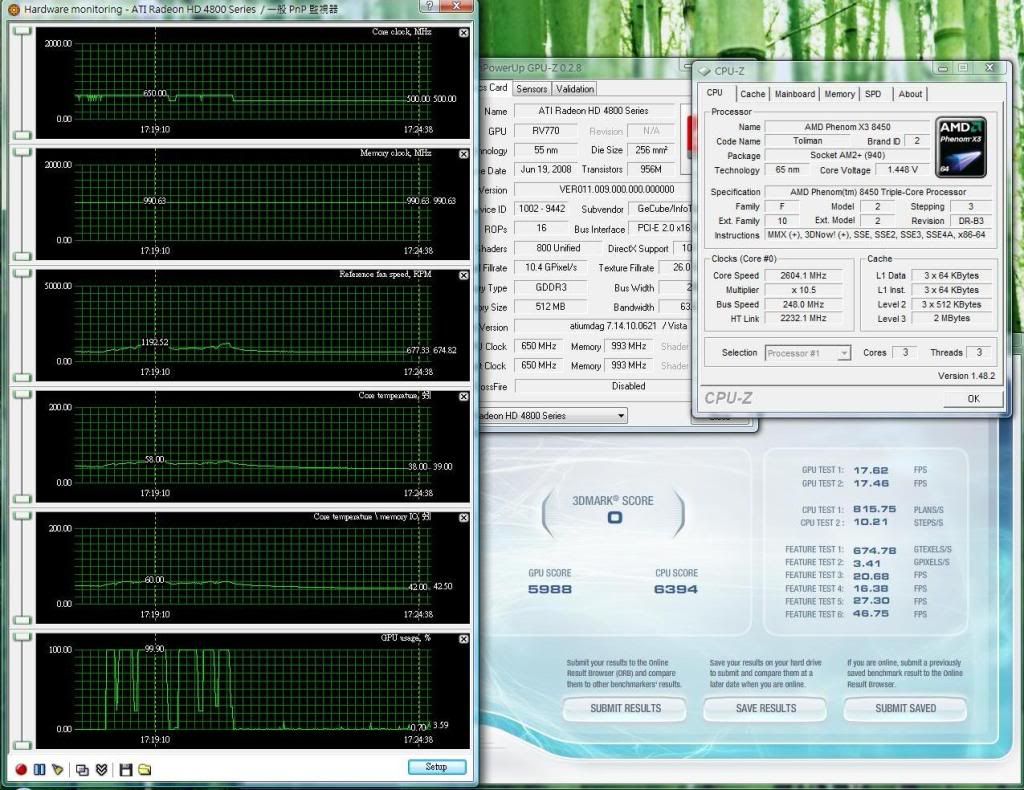Image resolution: width=1024 pixels, height=790 pixels.
Task: Close the Core temperature graph panel
Action: click(464, 396)
